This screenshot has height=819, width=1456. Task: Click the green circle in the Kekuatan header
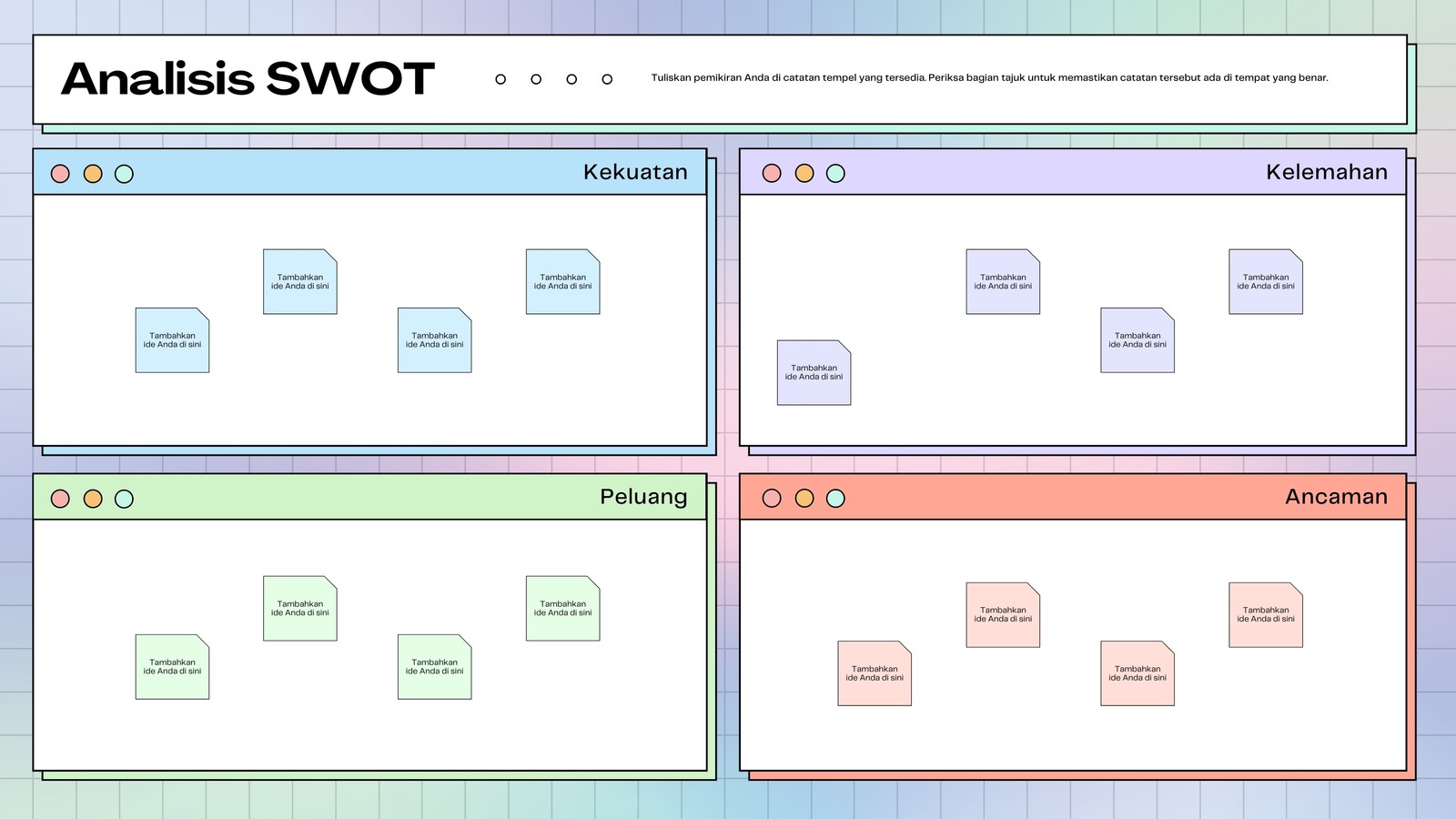point(125,174)
